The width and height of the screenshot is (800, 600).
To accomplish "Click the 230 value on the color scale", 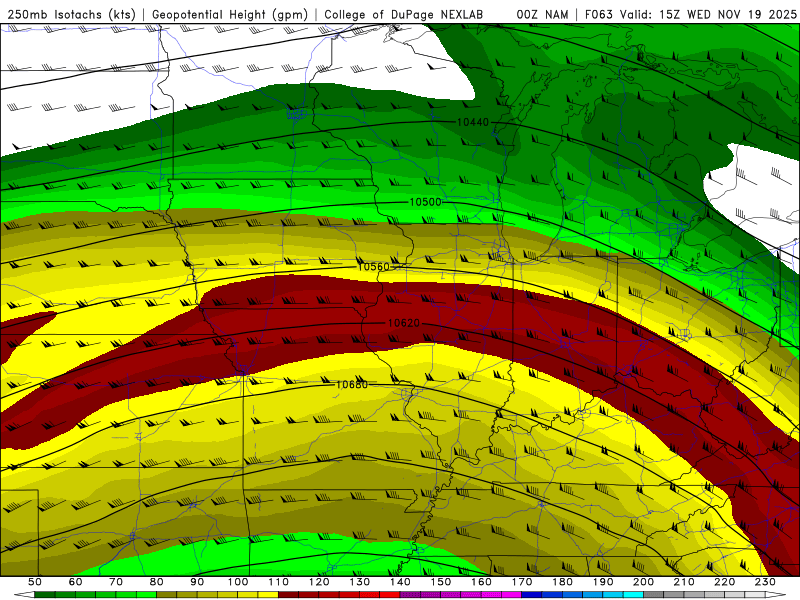I will pos(765,582).
